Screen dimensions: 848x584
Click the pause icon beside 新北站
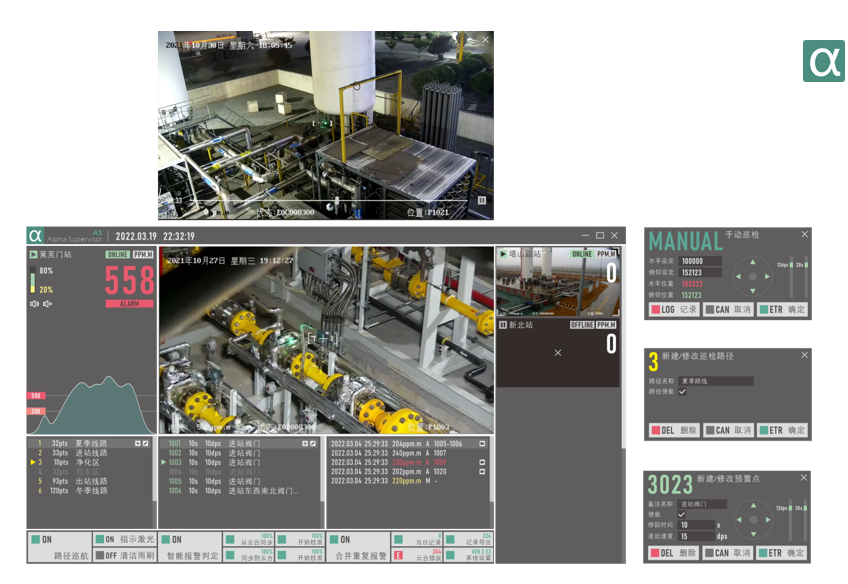pos(503,325)
